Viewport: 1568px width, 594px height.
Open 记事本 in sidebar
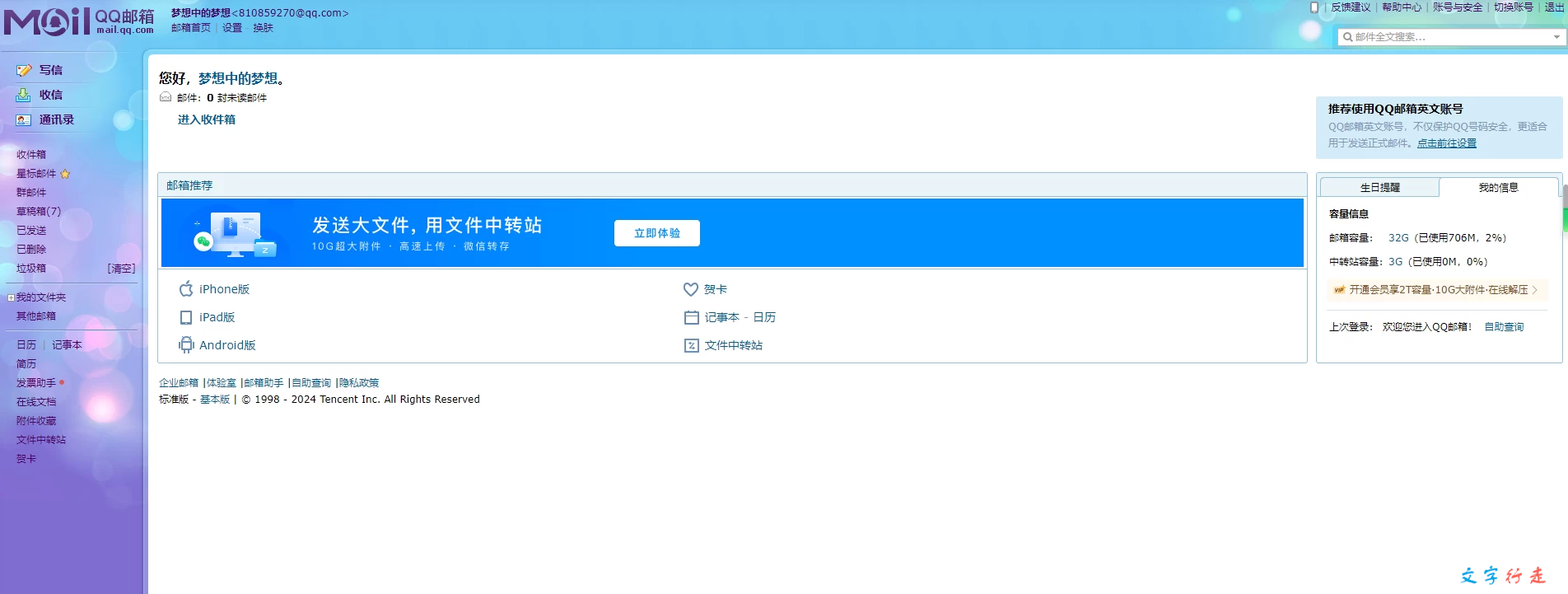pos(67,345)
